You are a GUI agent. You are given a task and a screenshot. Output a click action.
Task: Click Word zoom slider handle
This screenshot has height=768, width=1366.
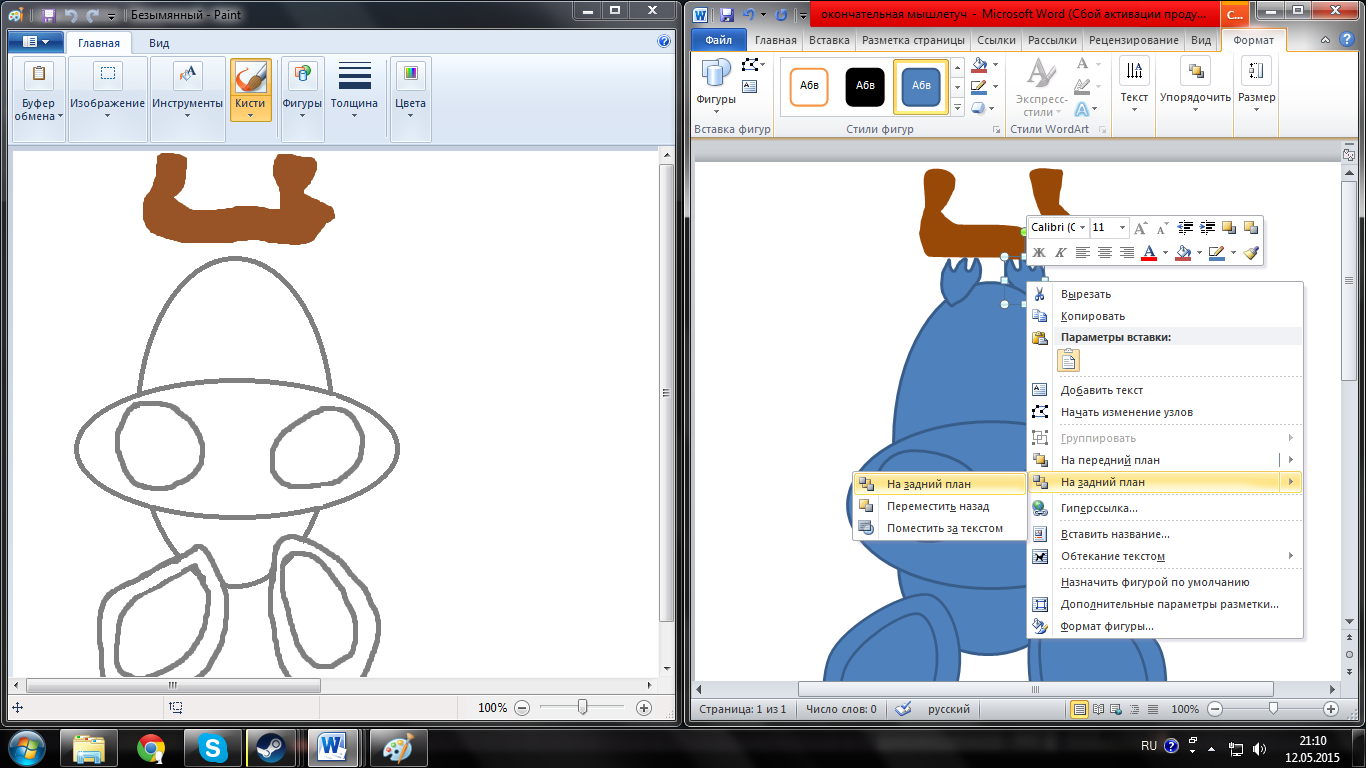tap(1272, 709)
